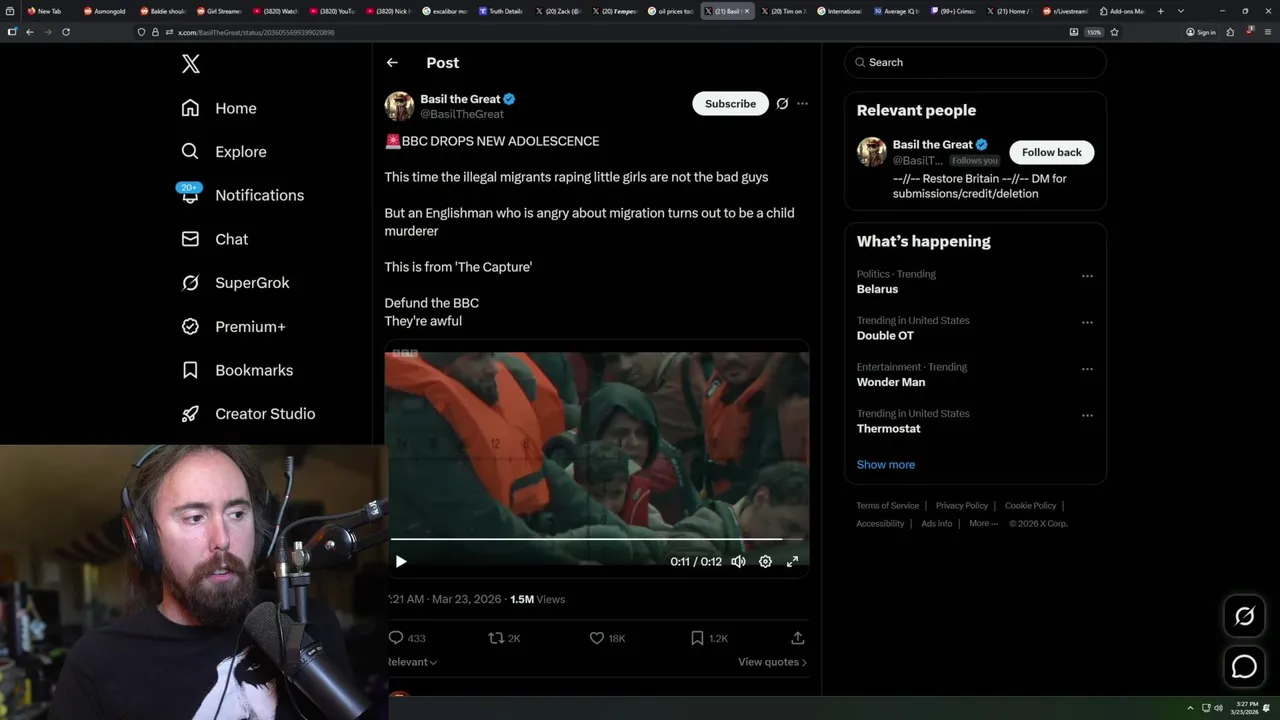Mute the video with speaker icon
Screen dimensions: 1280x720
(738, 562)
